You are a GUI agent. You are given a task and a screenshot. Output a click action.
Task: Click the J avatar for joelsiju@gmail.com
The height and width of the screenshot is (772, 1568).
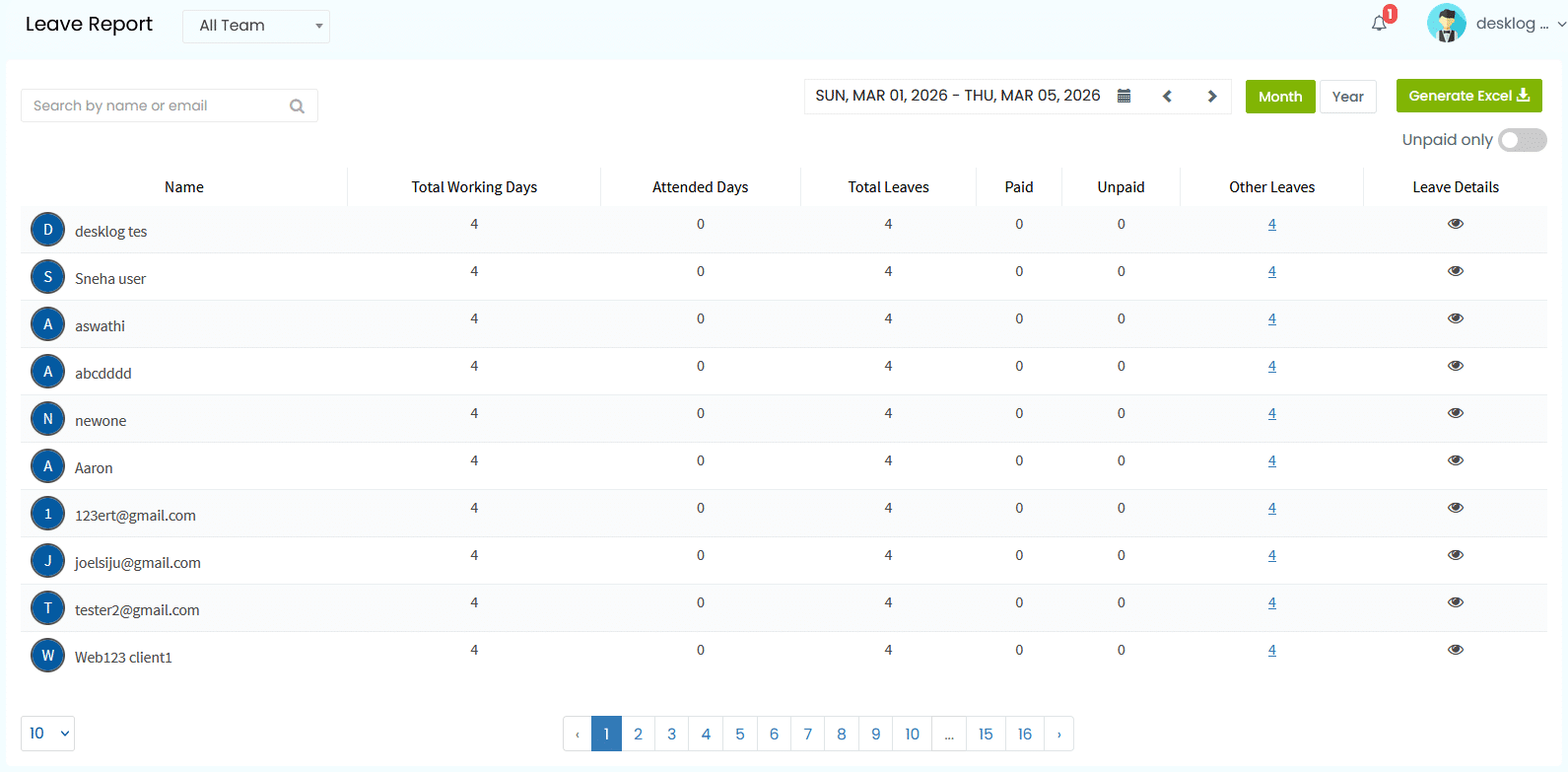(47, 561)
